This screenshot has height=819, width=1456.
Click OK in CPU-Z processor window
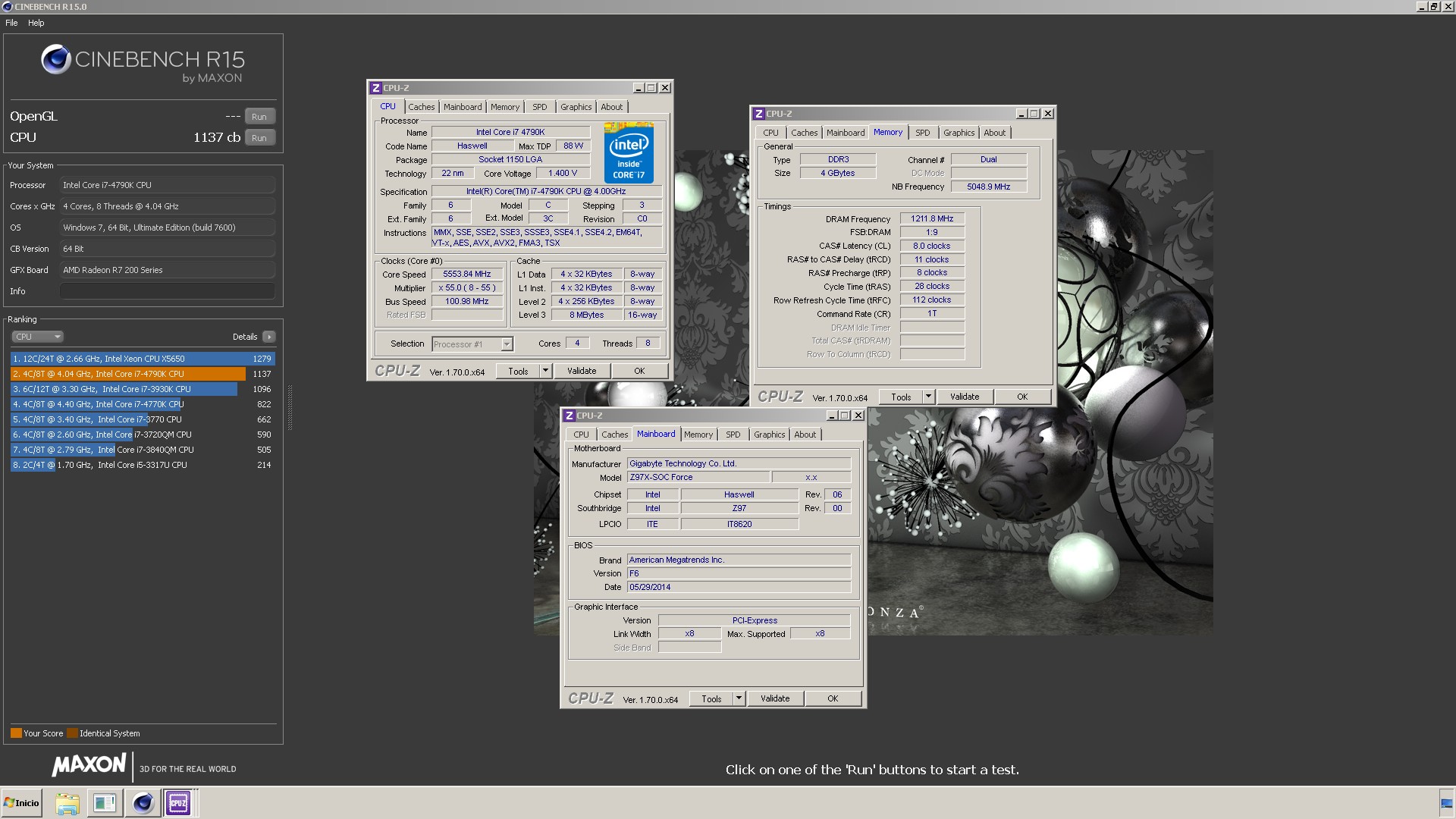639,371
